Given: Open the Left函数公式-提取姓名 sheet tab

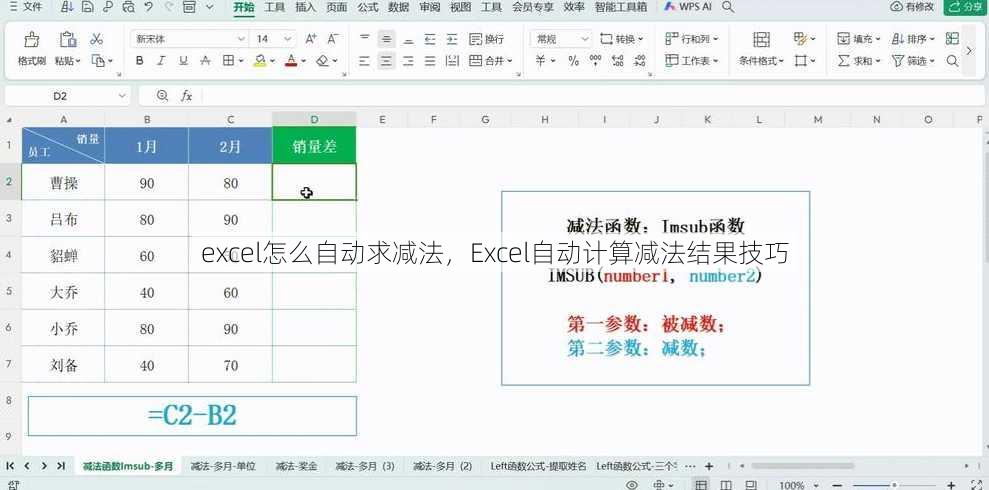Looking at the screenshot, I should tap(538, 466).
